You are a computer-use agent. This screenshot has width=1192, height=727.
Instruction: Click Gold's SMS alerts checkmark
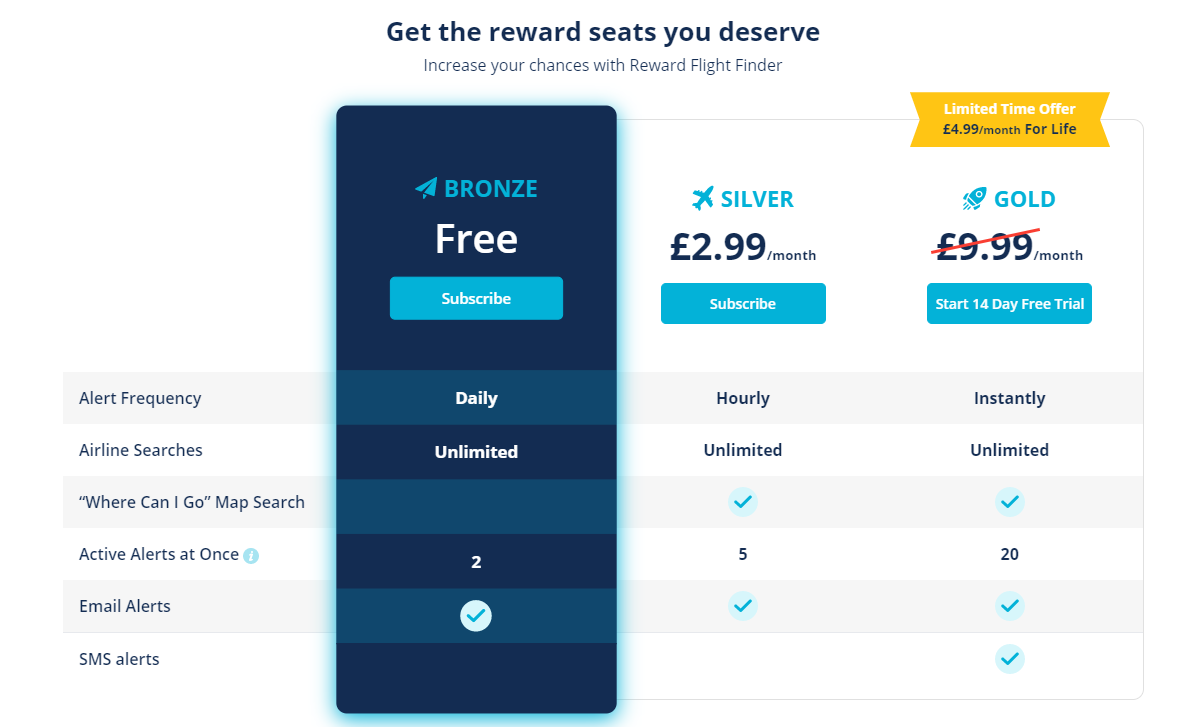(1010, 659)
